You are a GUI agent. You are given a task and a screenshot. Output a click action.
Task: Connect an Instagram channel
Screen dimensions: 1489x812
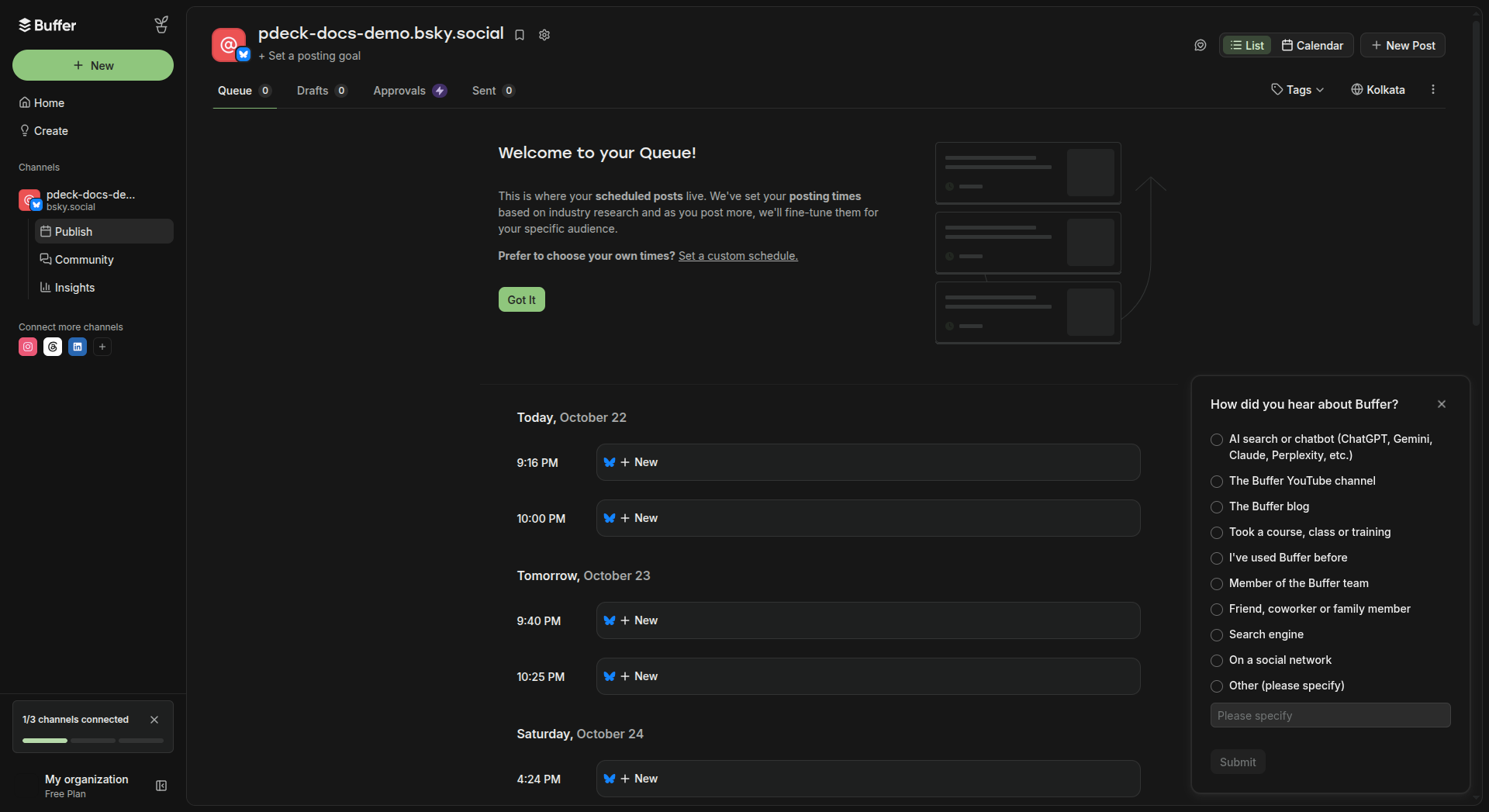pyautogui.click(x=28, y=347)
